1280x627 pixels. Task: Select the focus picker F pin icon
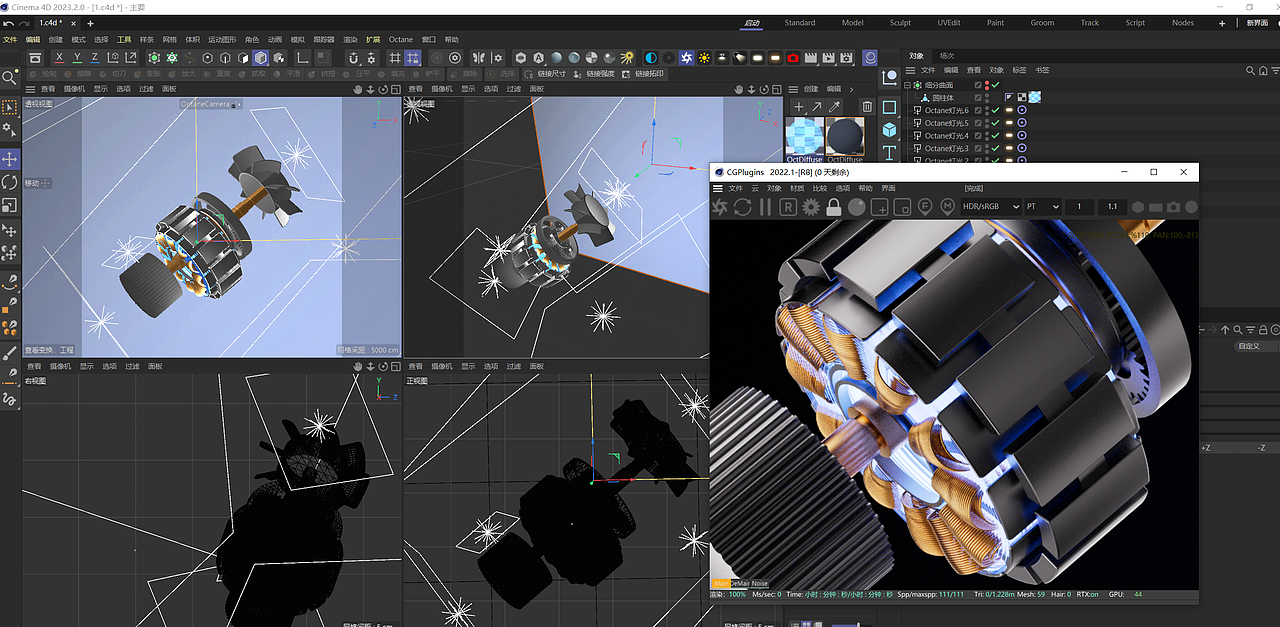pos(925,206)
